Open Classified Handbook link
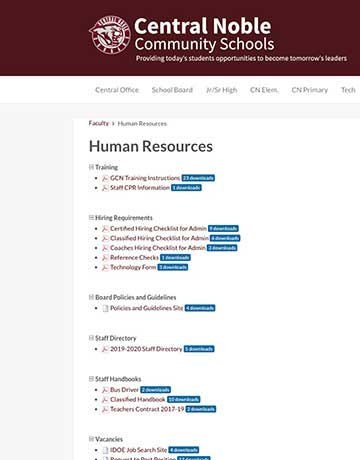 click(138, 399)
